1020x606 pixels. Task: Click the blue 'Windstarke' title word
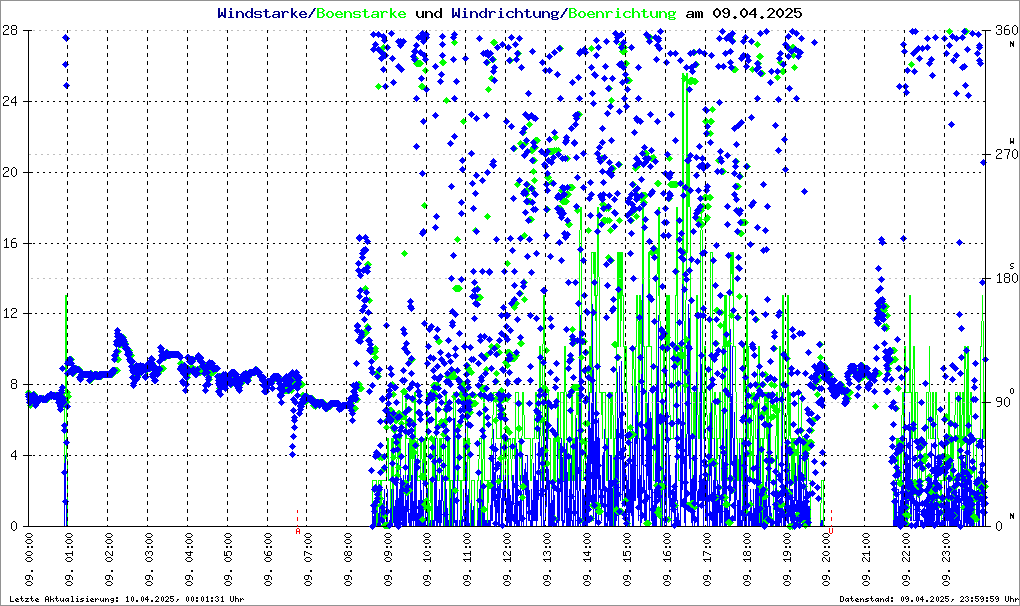click(261, 13)
